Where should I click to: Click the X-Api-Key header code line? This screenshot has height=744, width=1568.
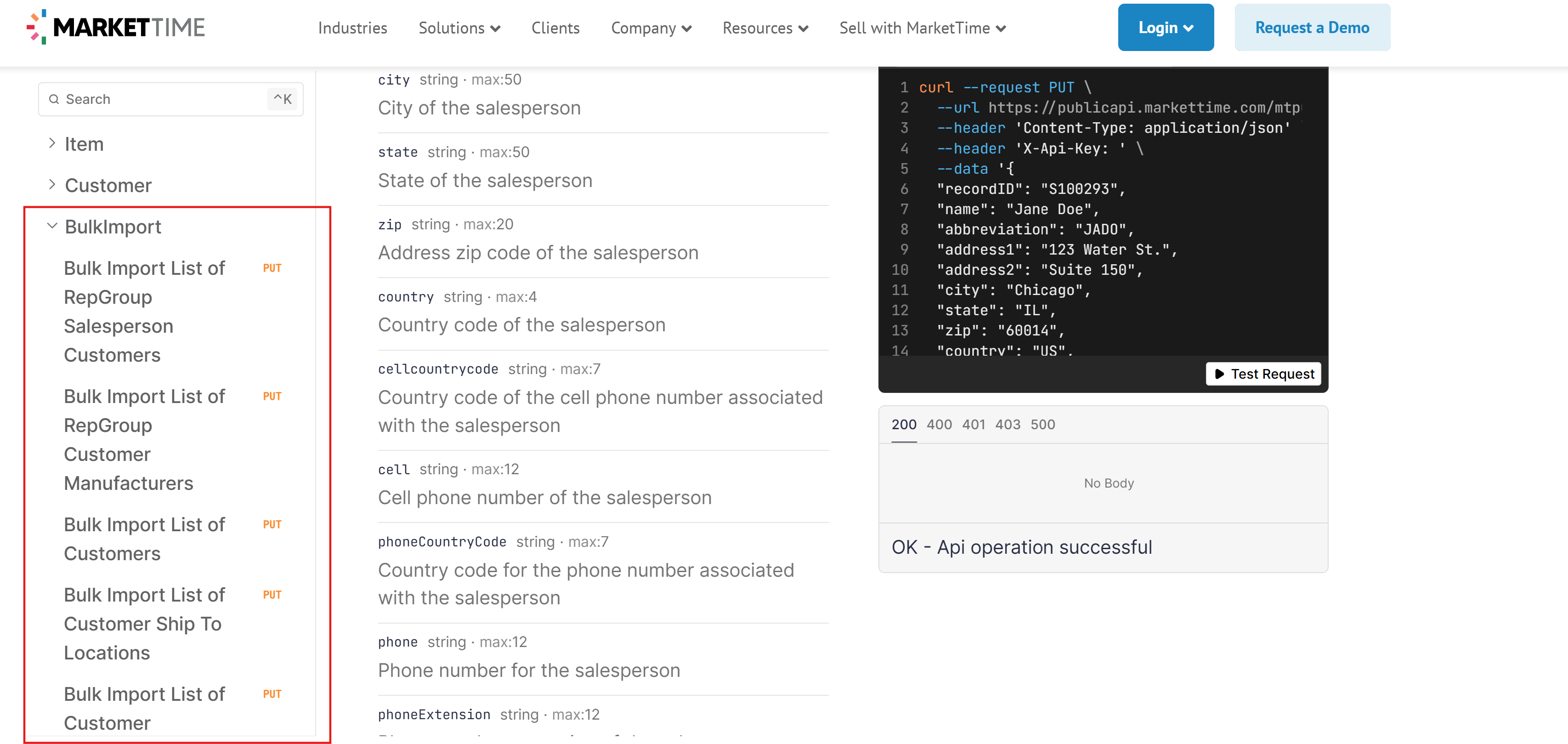(1040, 148)
